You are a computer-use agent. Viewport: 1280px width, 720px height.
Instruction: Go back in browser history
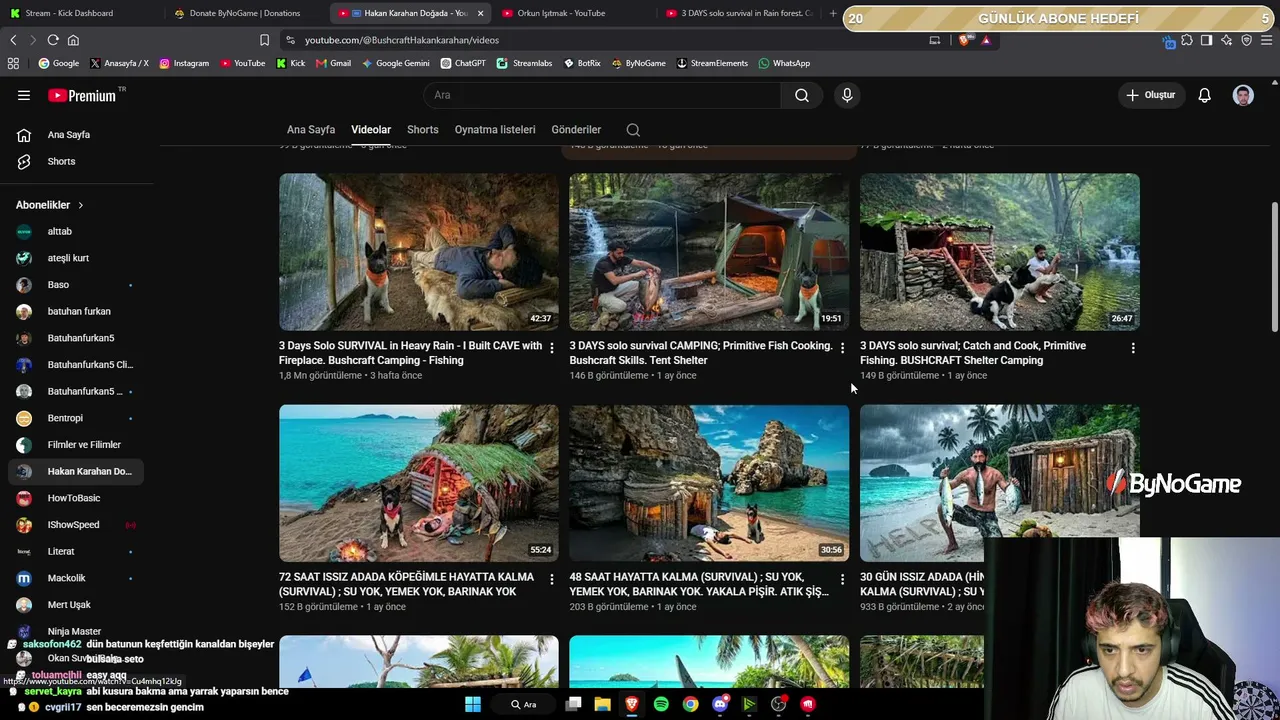tap(13, 40)
